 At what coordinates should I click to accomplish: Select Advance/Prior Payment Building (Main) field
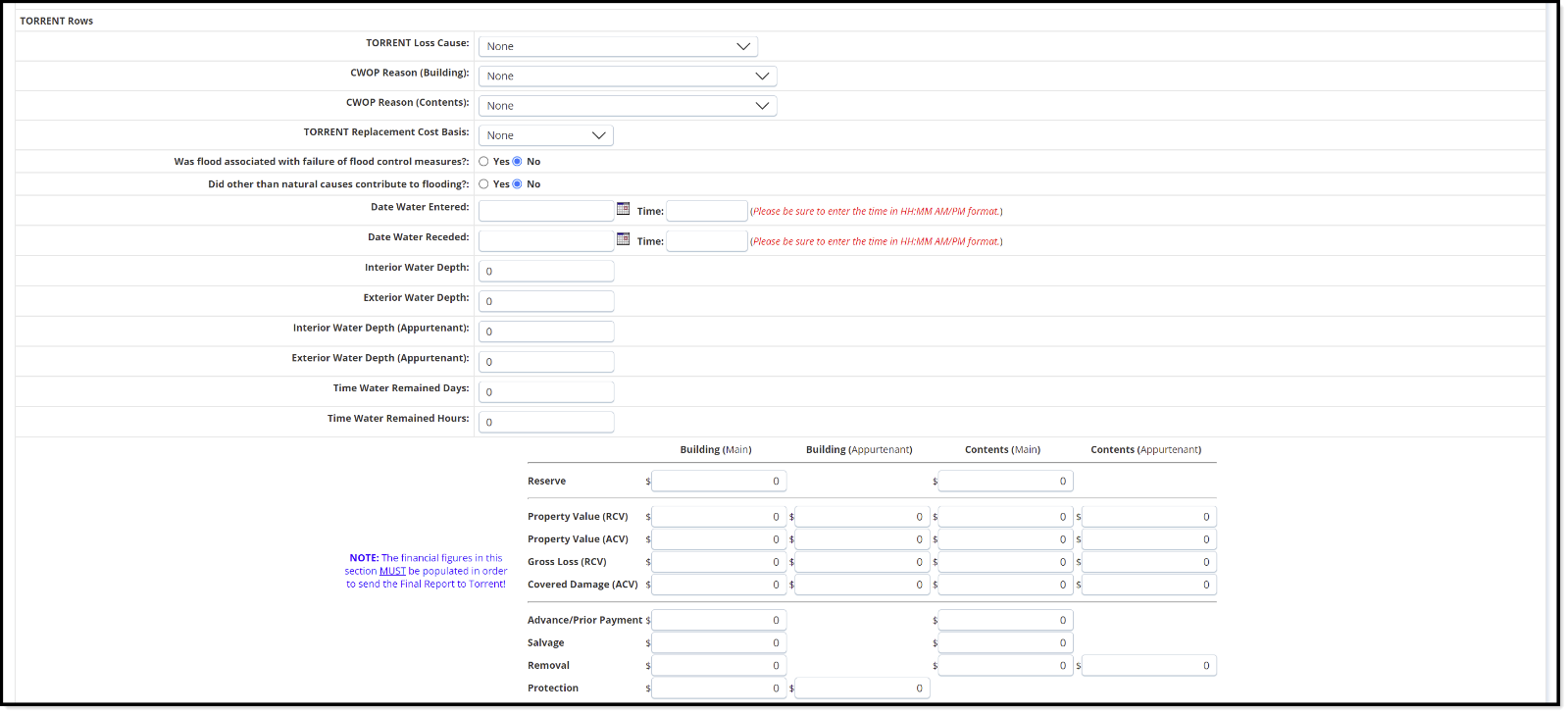pos(719,620)
